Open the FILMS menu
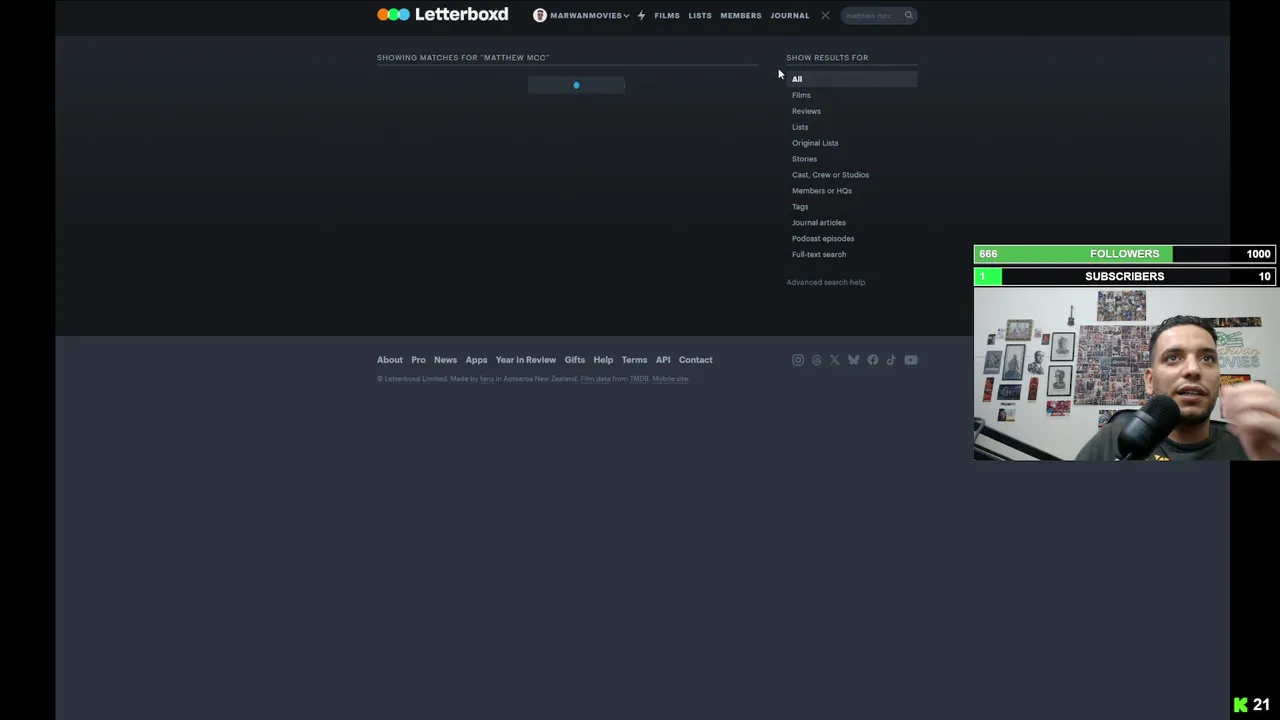The image size is (1280, 720). (x=667, y=15)
